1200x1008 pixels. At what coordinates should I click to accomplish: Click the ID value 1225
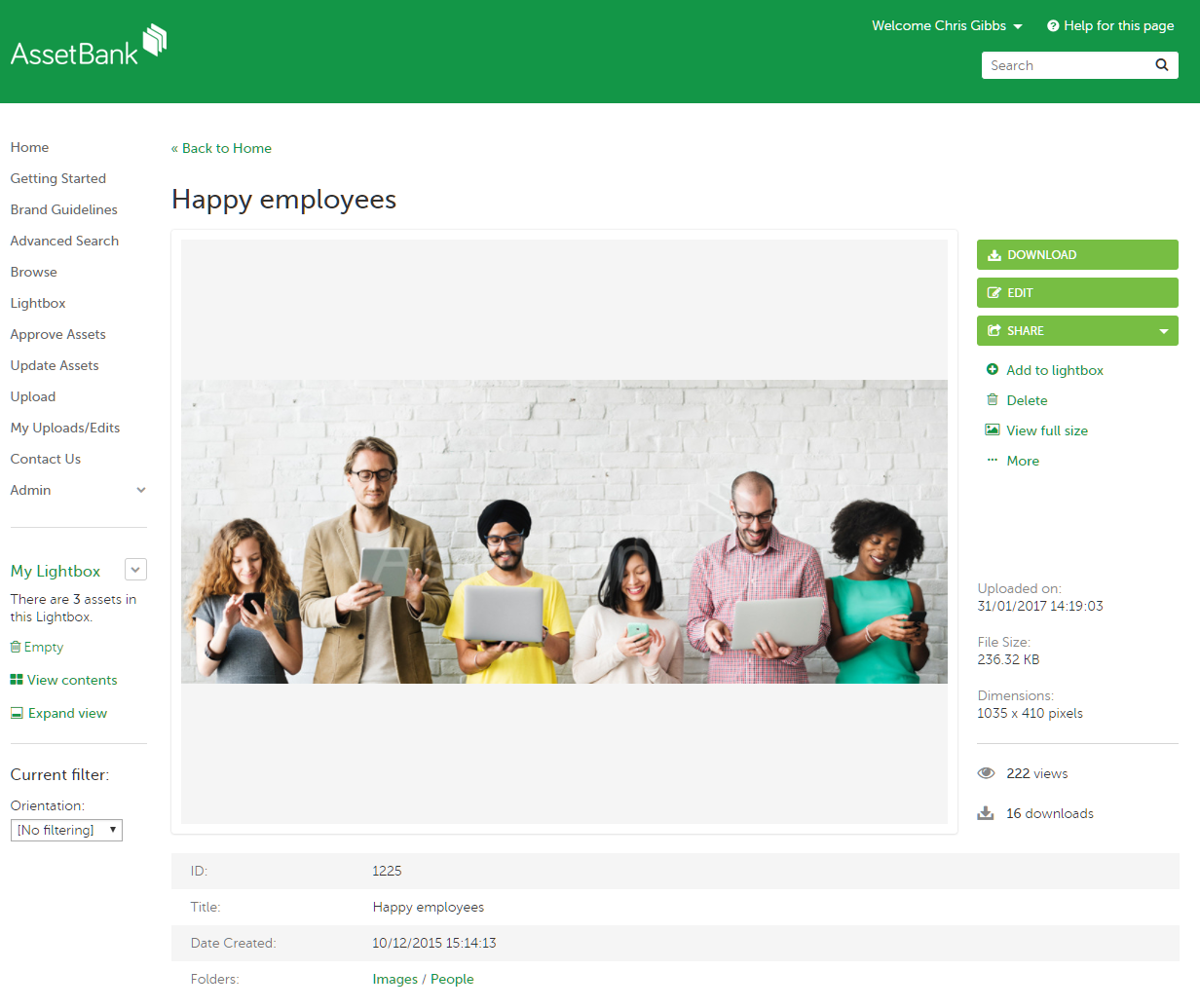387,871
